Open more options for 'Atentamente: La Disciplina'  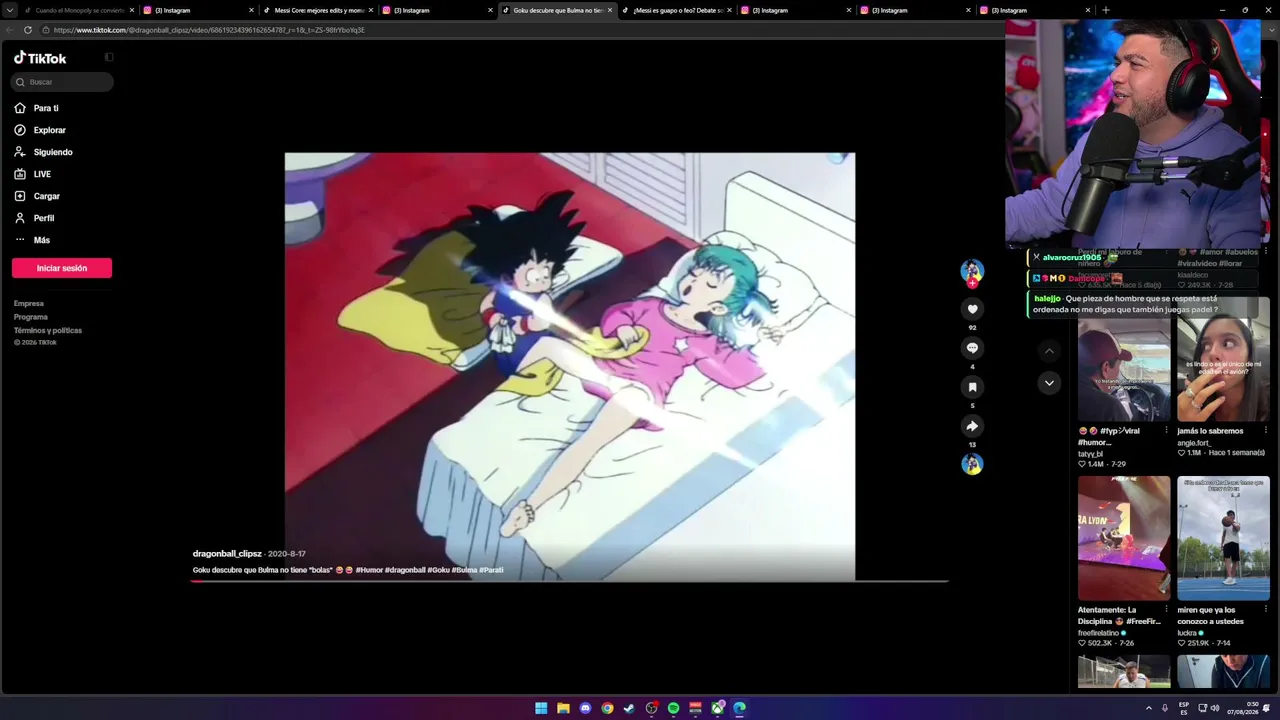(1165, 610)
